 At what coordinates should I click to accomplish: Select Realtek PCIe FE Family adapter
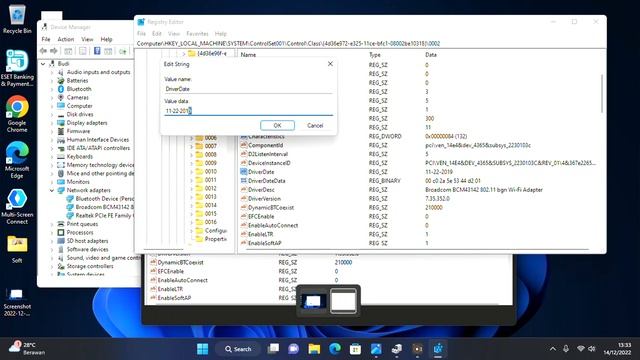pos(103,216)
